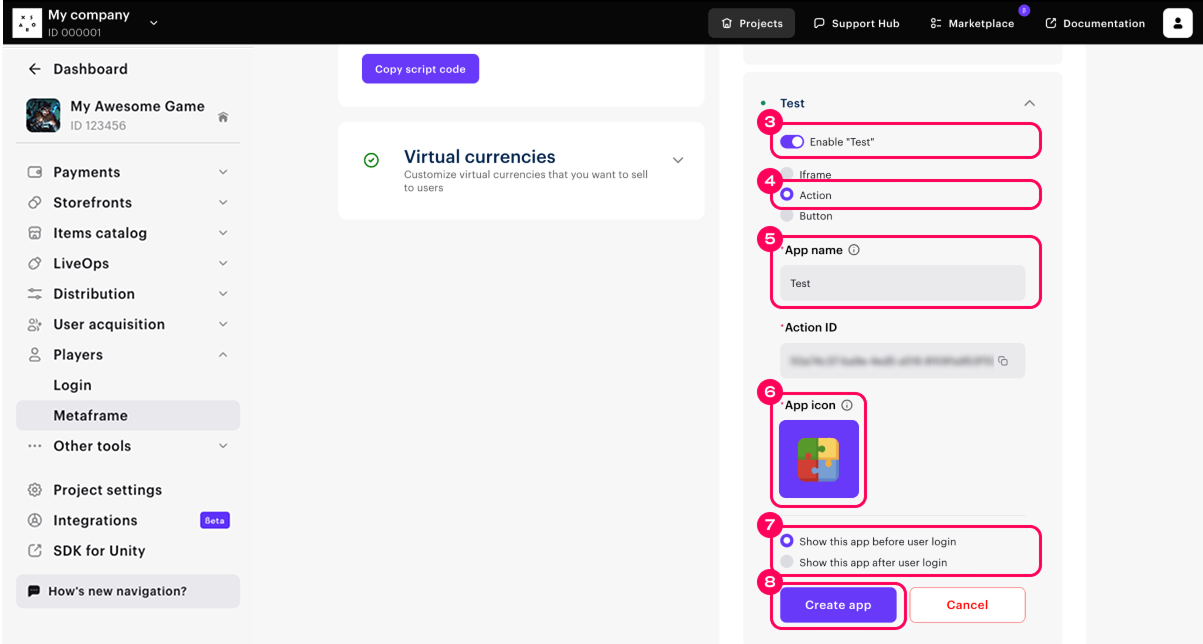Screen dimensions: 1203x644
Task: Click the back arrow next to Dashboard
Action: (35, 69)
